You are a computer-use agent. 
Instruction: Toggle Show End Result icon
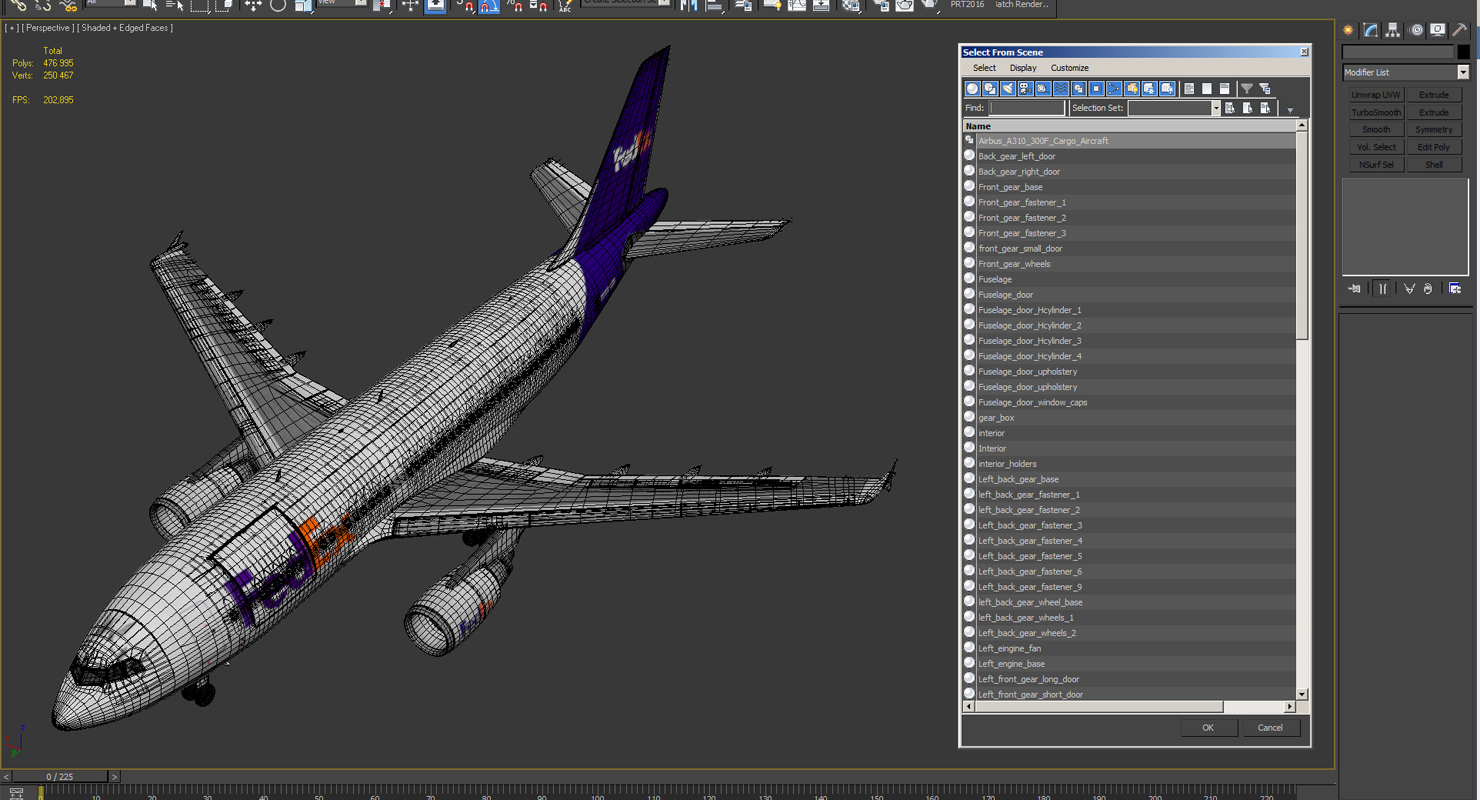(1383, 289)
